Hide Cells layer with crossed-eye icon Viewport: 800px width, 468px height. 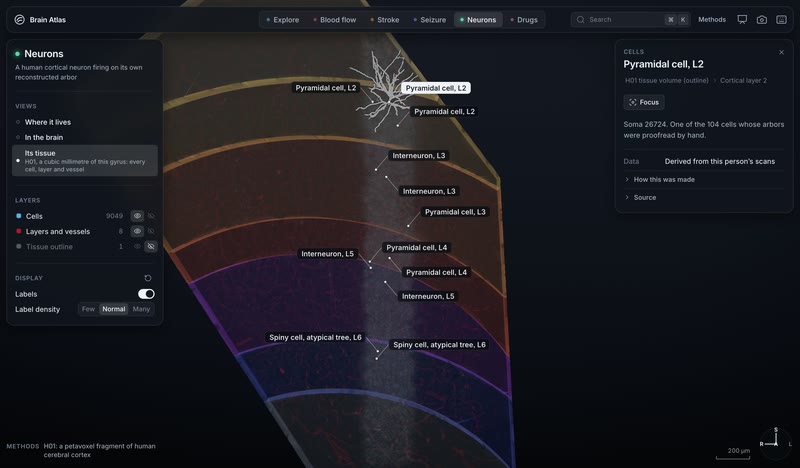[x=151, y=216]
